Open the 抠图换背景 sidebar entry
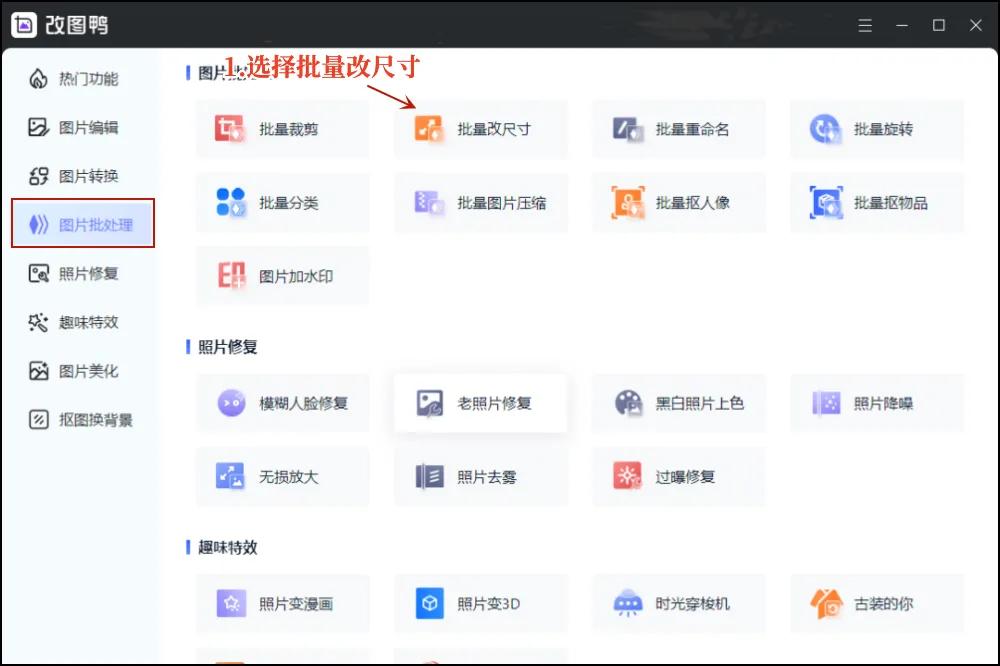This screenshot has width=1000, height=666. pyautogui.click(x=84, y=419)
